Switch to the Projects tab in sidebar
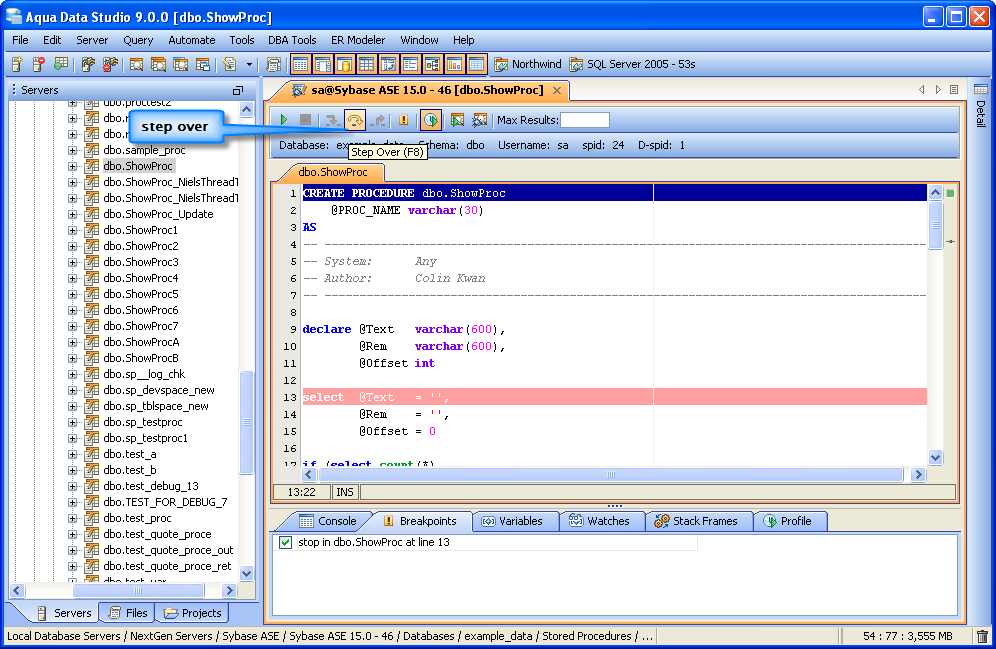 point(193,613)
